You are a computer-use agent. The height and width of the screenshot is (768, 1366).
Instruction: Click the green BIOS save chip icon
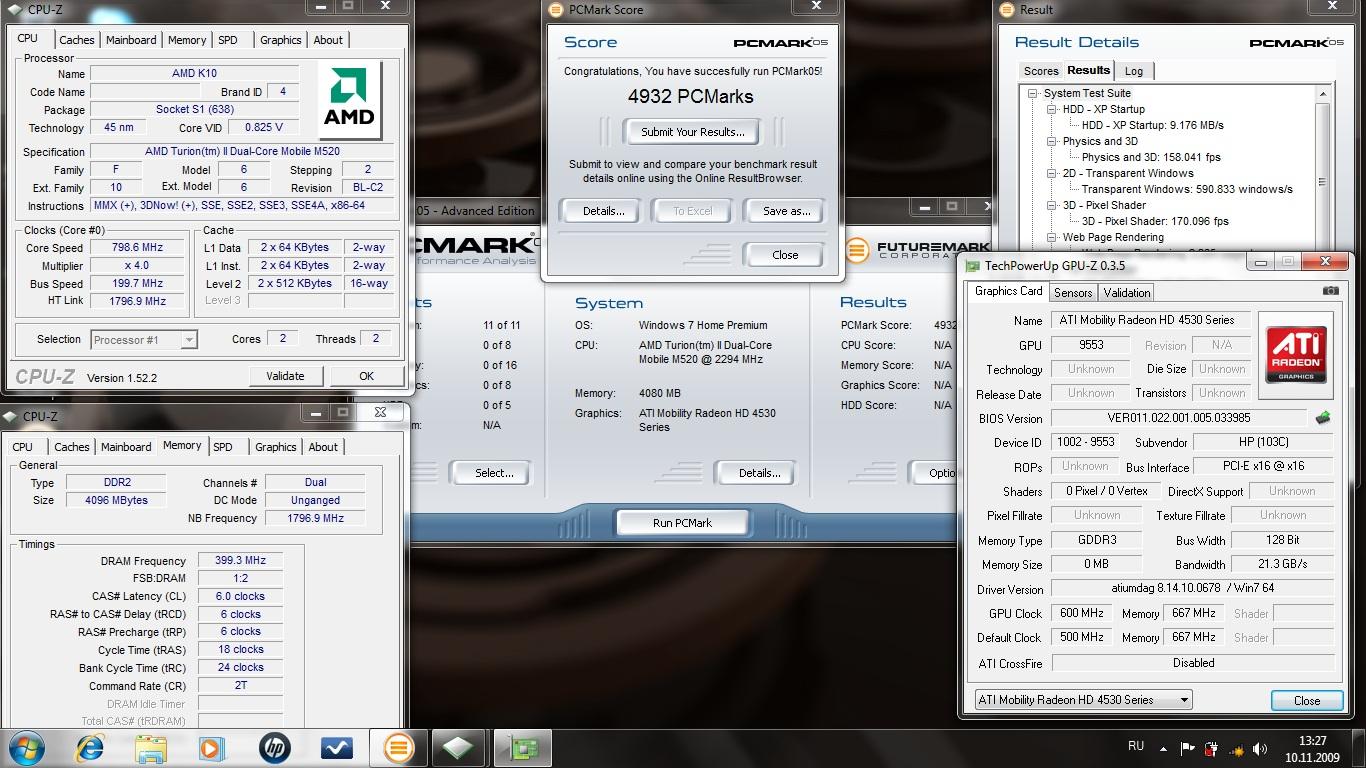(x=1322, y=418)
